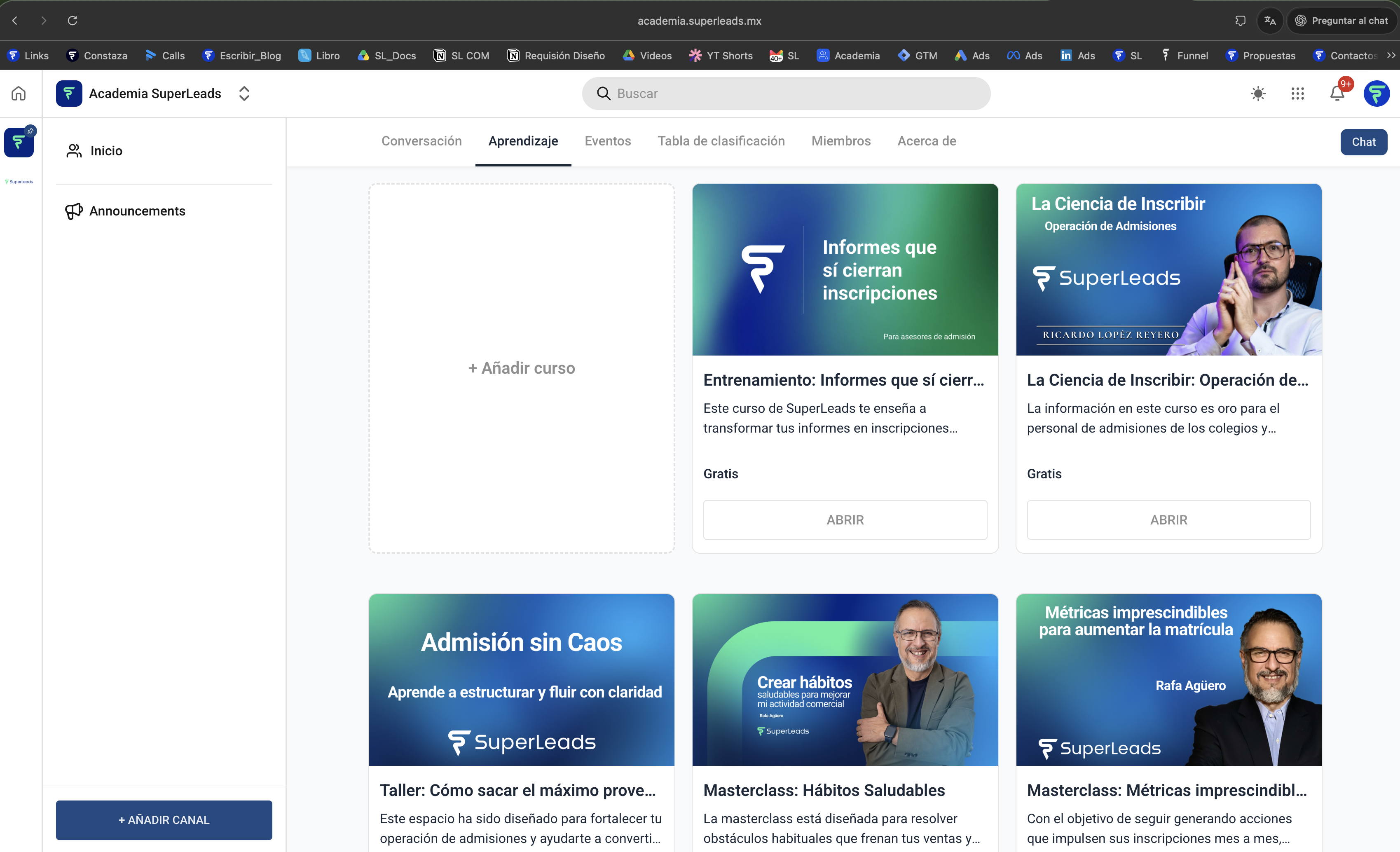Image resolution: width=1400 pixels, height=852 pixels.
Task: Open the La Ciencia de Inscribir course title
Action: (x=1168, y=380)
